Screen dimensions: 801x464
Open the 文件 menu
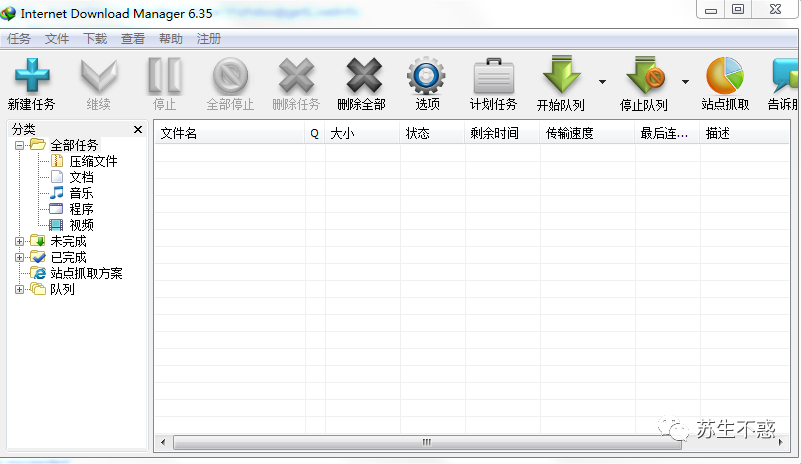(x=57, y=39)
